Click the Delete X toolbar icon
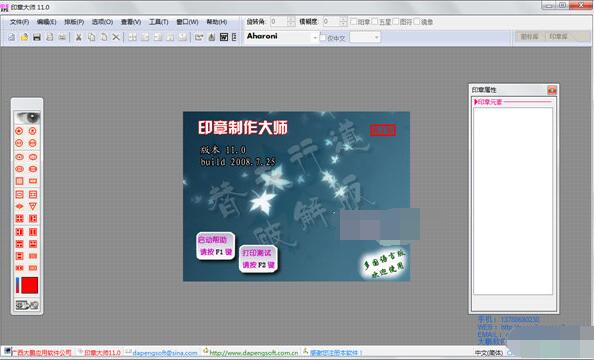Viewport: 594px width, 360px height. point(116,37)
